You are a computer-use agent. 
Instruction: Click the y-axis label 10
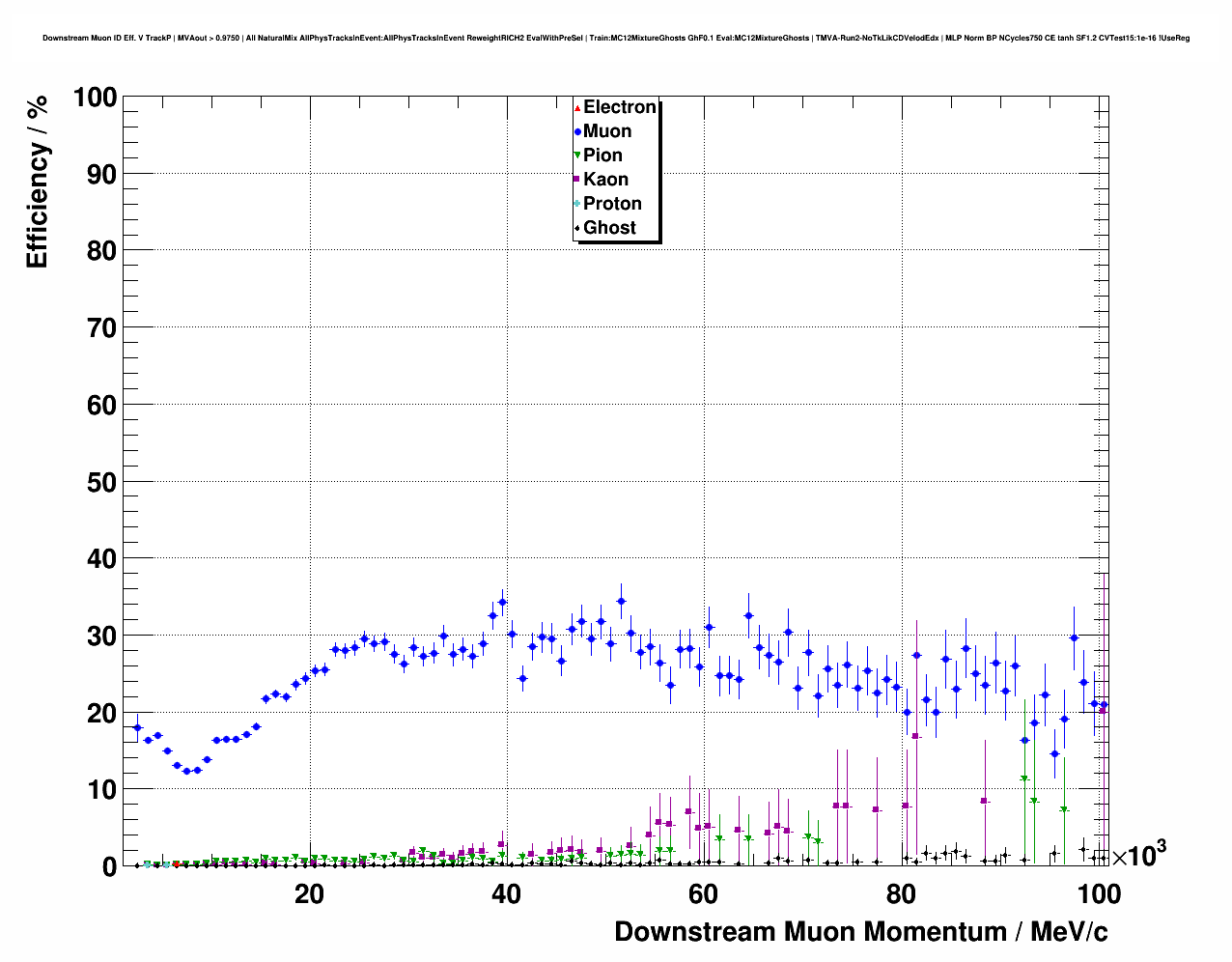coord(101,790)
